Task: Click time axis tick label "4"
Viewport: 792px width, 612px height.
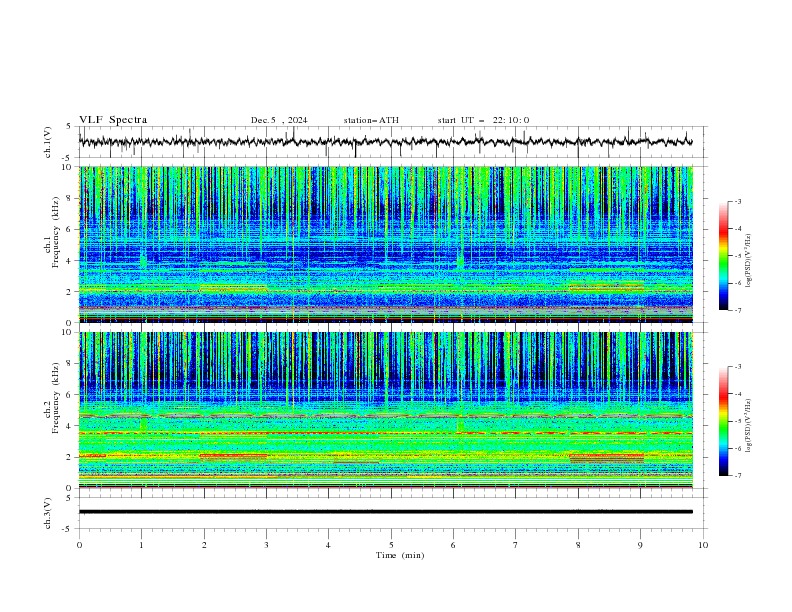Action: point(328,545)
